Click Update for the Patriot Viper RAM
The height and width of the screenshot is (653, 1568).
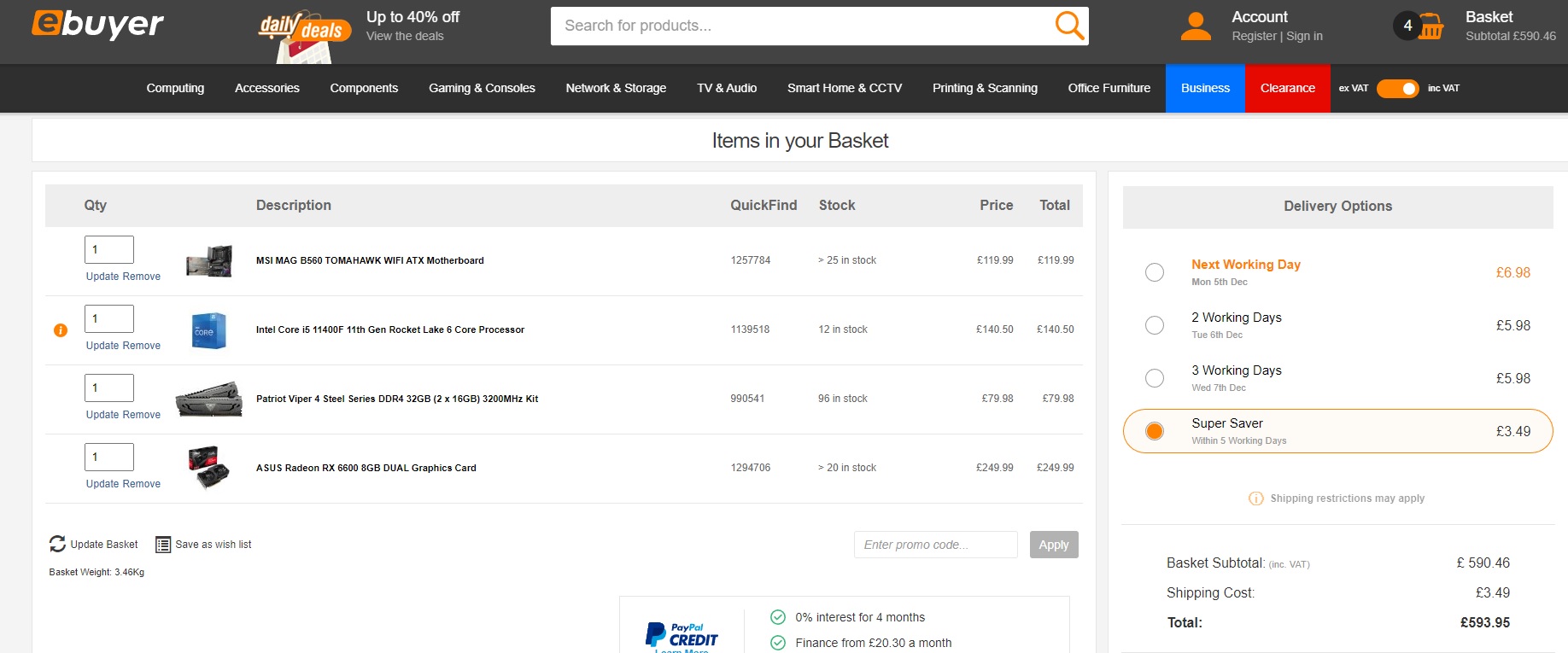tap(102, 415)
